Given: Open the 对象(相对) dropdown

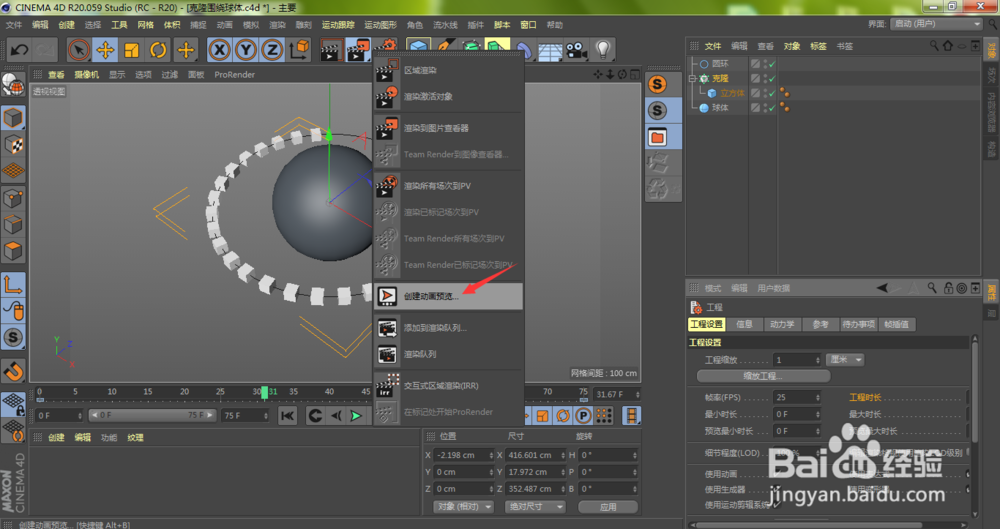Looking at the screenshot, I should [x=464, y=507].
